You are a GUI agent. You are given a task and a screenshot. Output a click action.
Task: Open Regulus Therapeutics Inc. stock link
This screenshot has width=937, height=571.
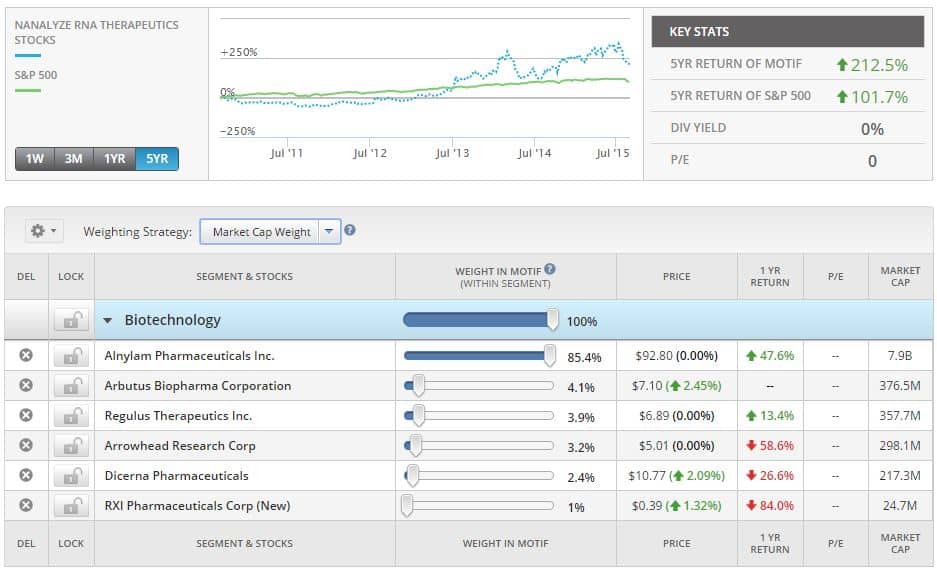[178, 416]
